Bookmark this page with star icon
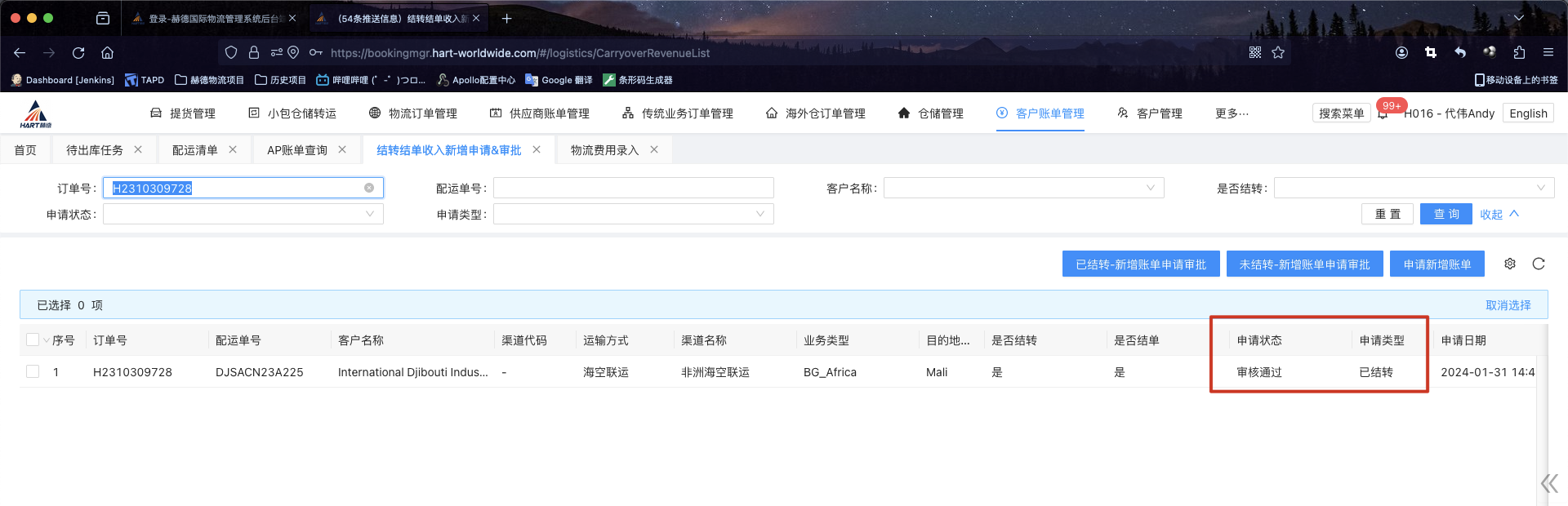This screenshot has height=506, width=1568. pos(1278,53)
